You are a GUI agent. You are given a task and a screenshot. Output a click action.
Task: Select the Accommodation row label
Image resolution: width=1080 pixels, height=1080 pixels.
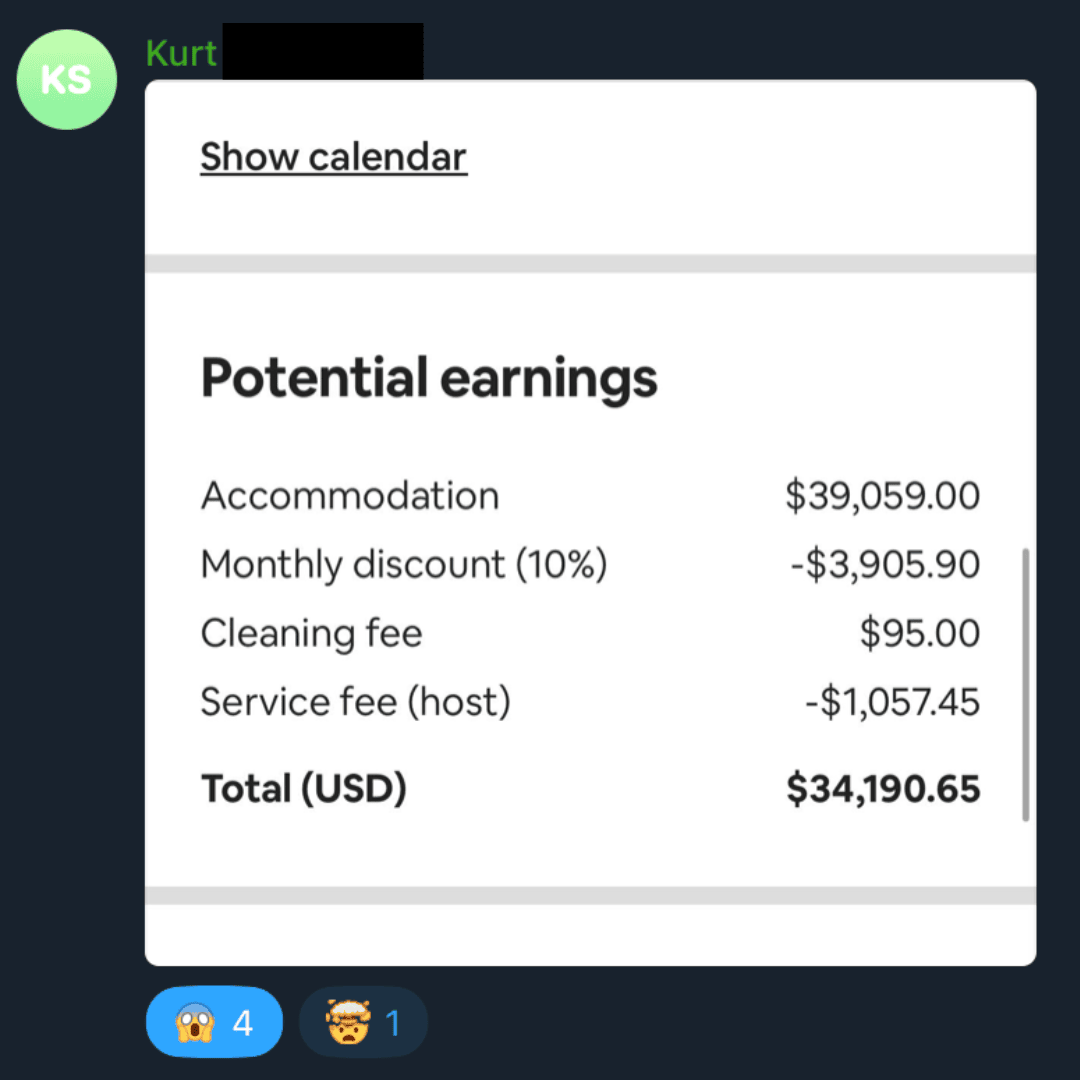click(x=350, y=495)
